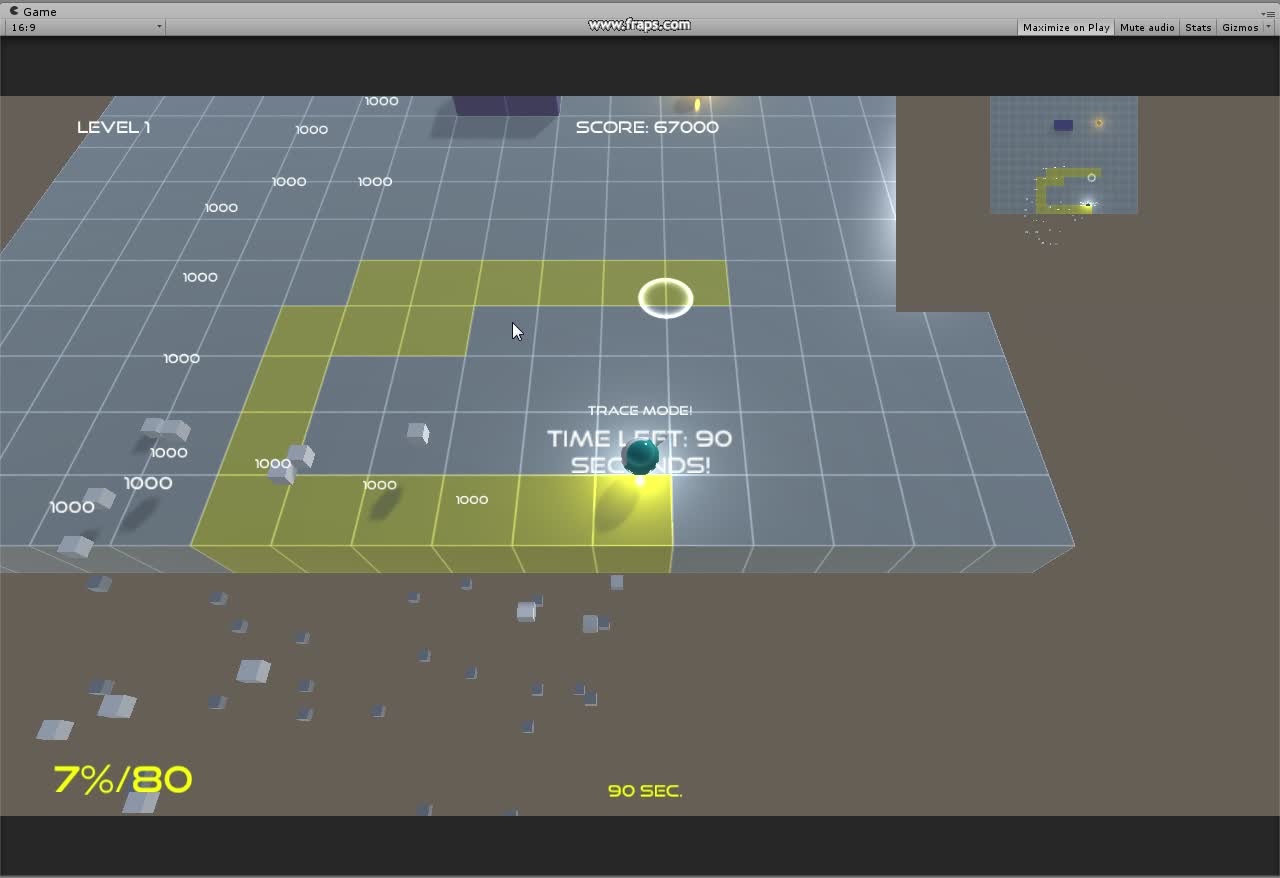Click the white ring marker on the grid
This screenshot has width=1280, height=878.
click(666, 298)
